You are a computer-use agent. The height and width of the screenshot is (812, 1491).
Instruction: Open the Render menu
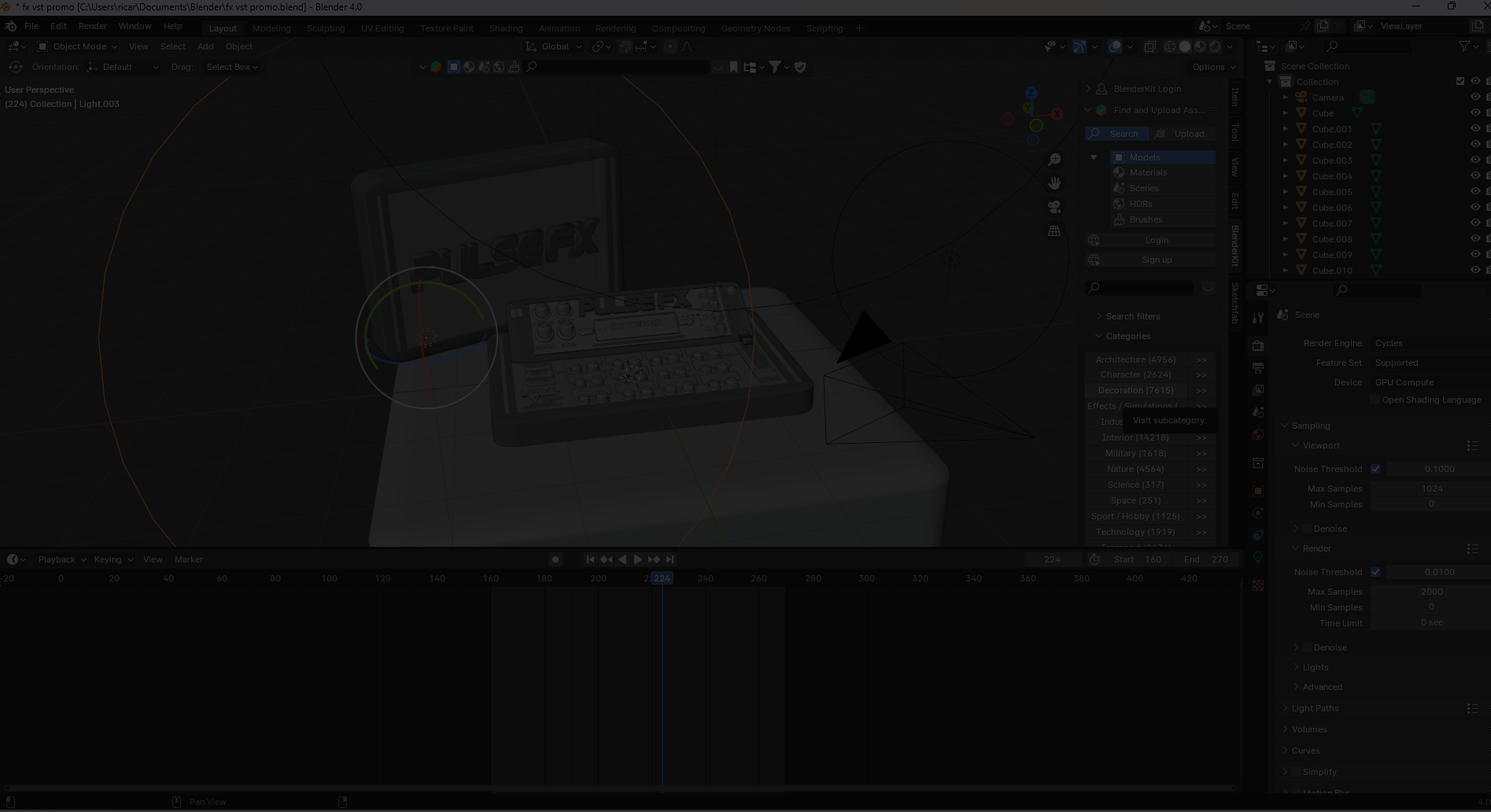(92, 26)
